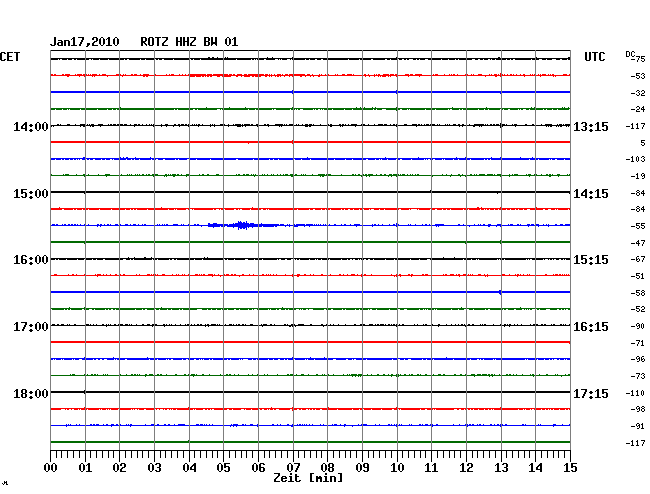
Task: Click the Zeit [min] axis title
Action: click(x=308, y=478)
